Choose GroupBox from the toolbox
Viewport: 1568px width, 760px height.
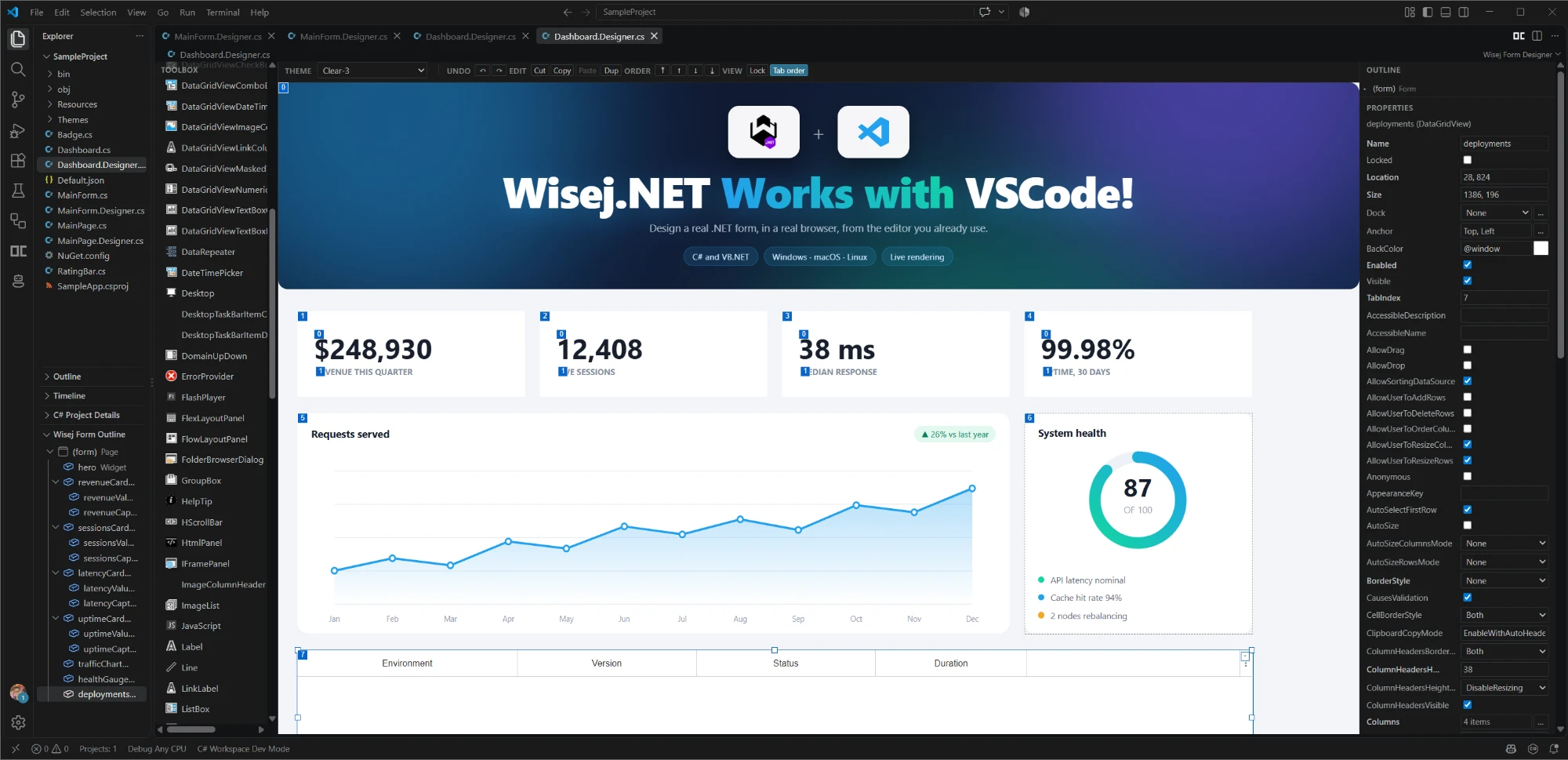coord(201,481)
